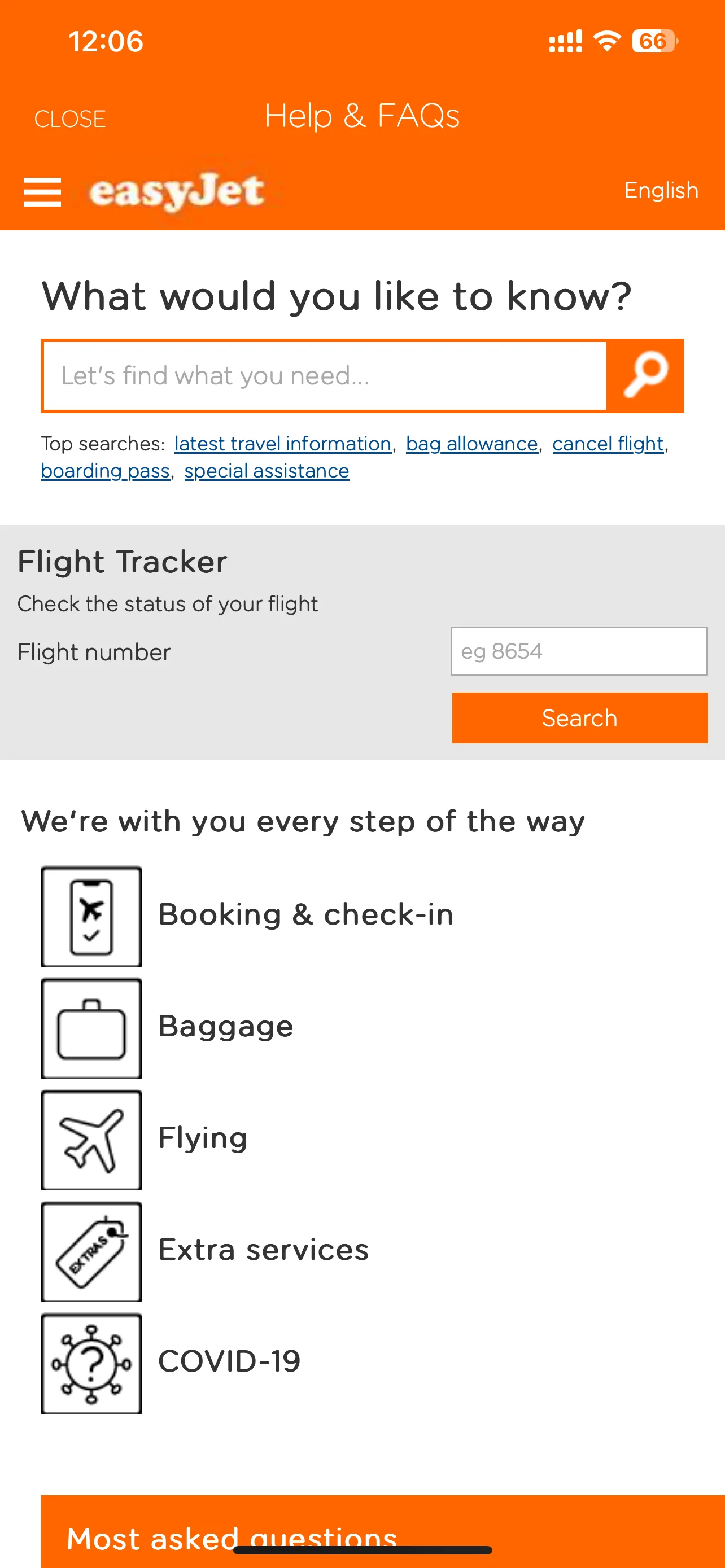Tap the Extra services tag icon
Viewport: 725px width, 1568px height.
pos(91,1251)
